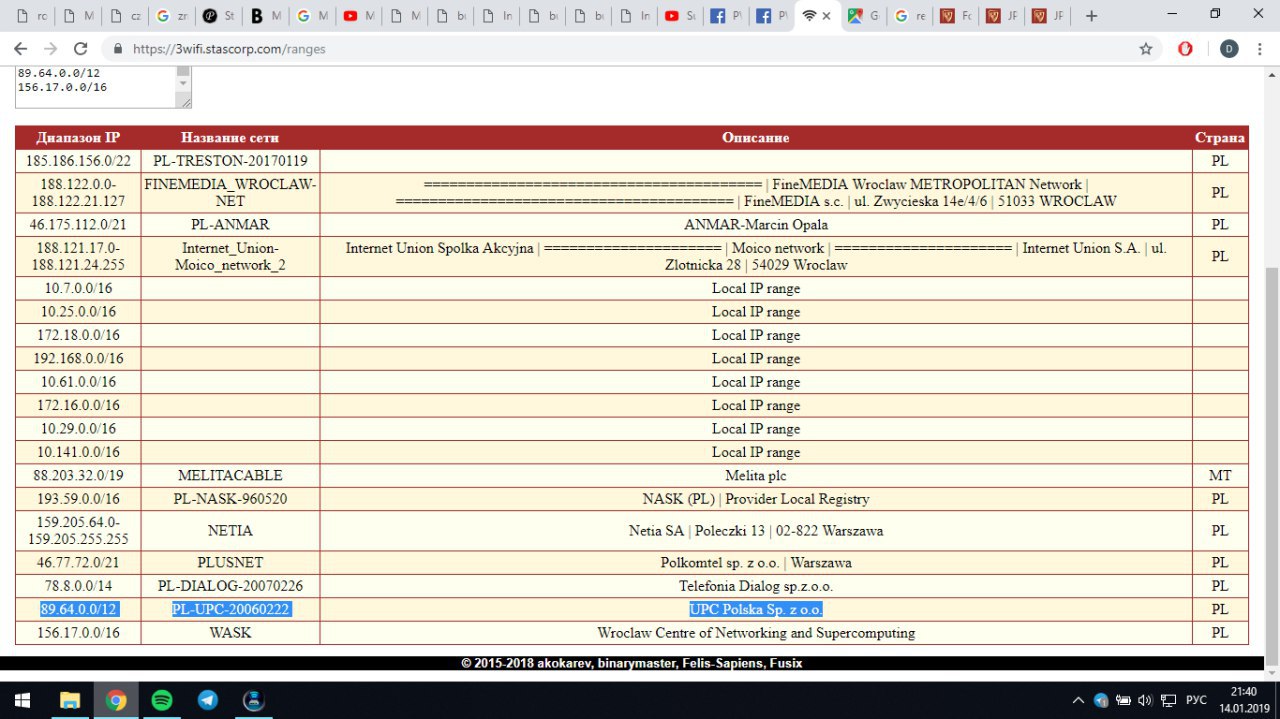1280x719 pixels.
Task: Click the Описание column header
Action: click(756, 138)
